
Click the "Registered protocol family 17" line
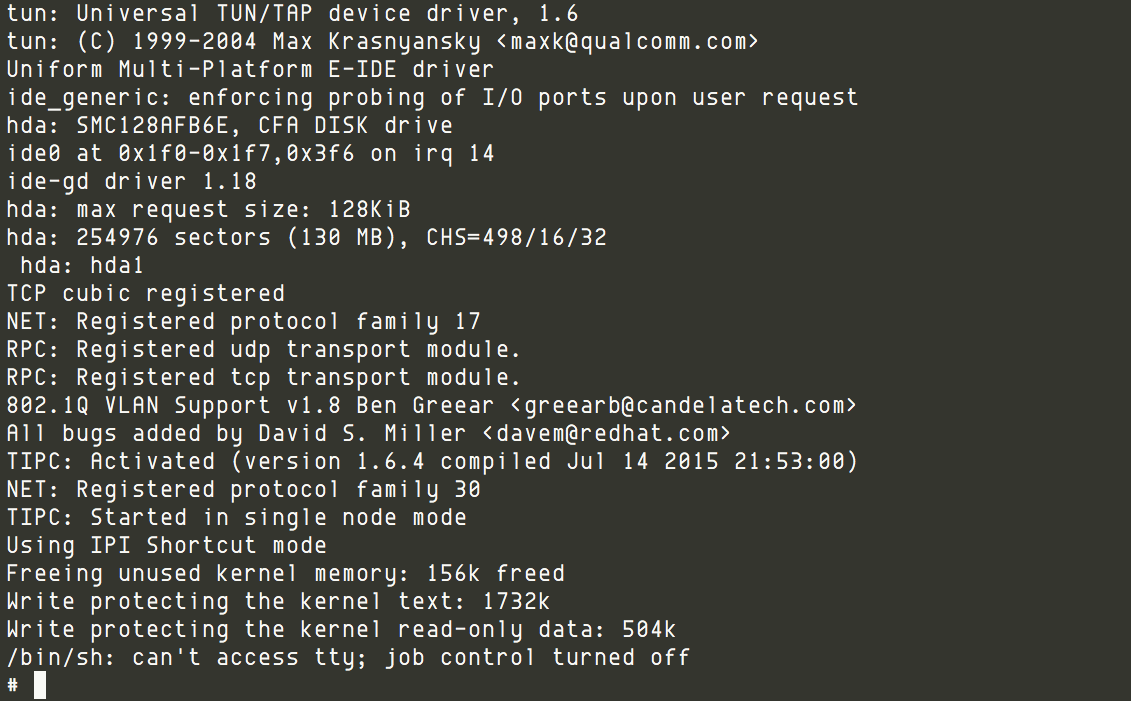coord(278,321)
